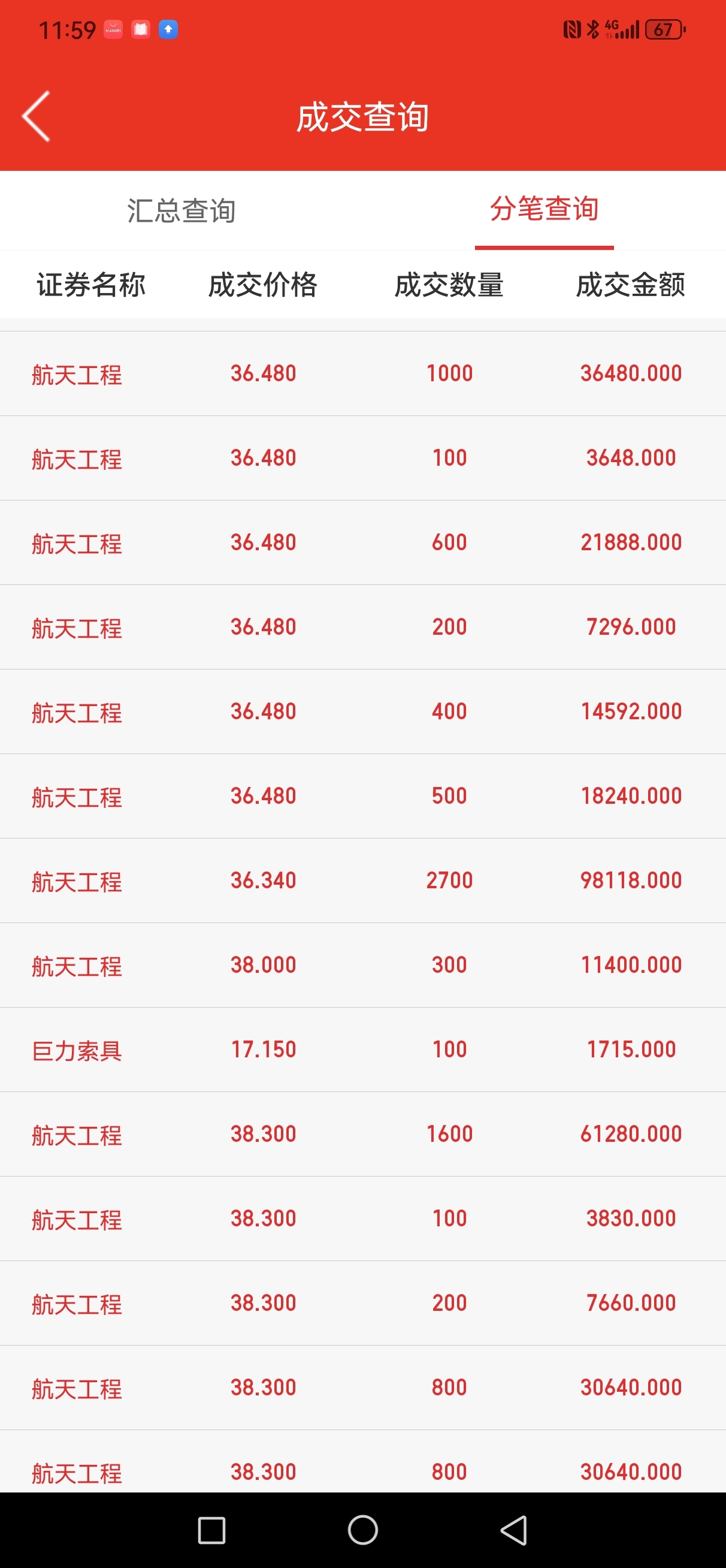This screenshot has width=726, height=1568.
Task: Tap the Huawei notification icon in status bar
Action: (x=113, y=29)
